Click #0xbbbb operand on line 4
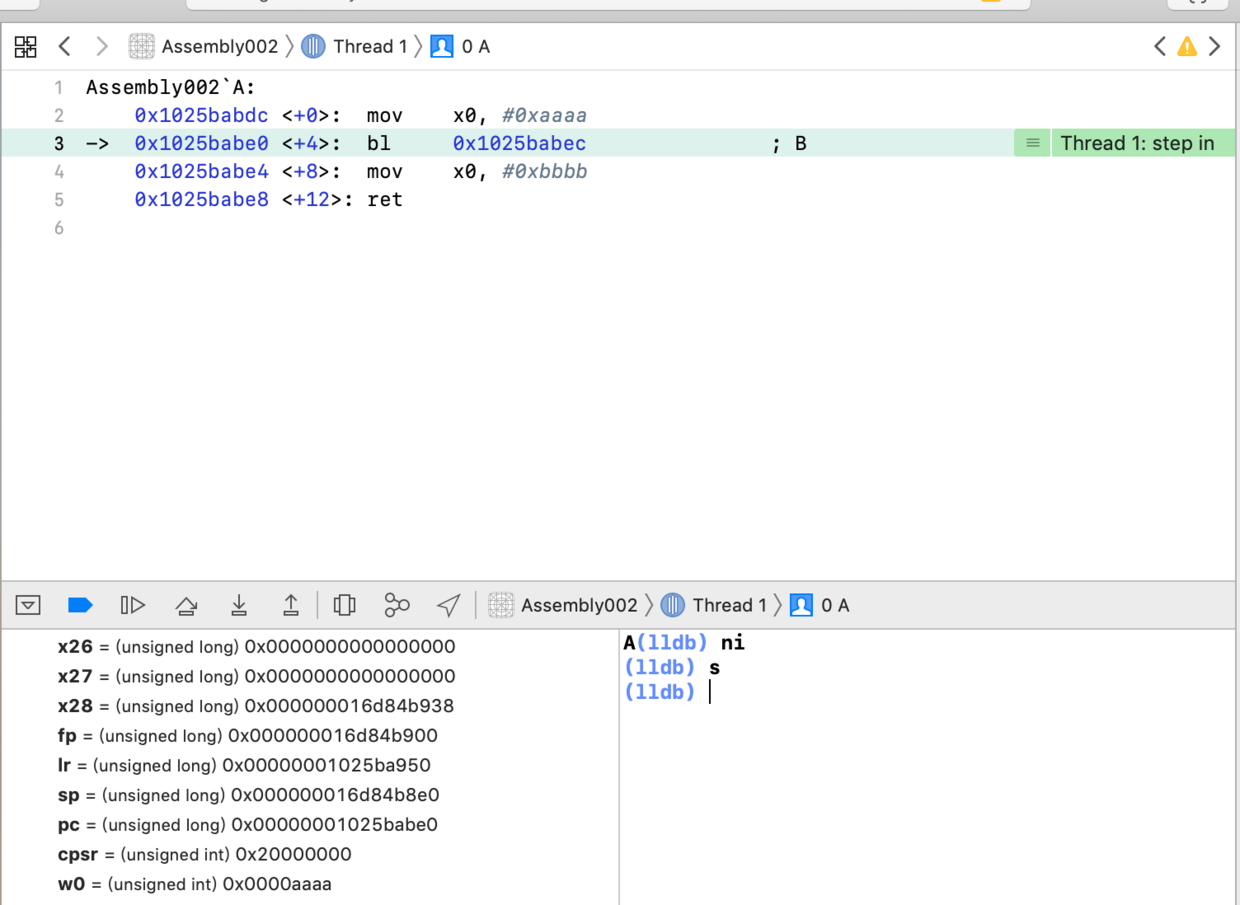Viewport: 1240px width, 905px height. click(544, 171)
